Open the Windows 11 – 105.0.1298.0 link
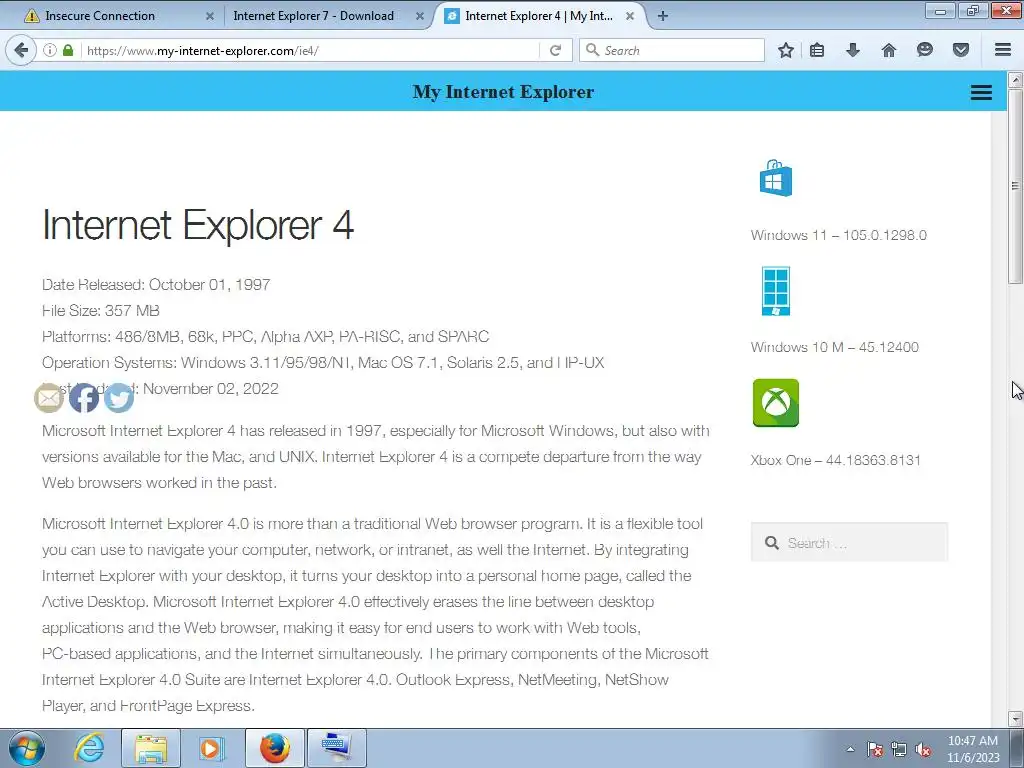The image size is (1024, 768). pyautogui.click(x=839, y=235)
